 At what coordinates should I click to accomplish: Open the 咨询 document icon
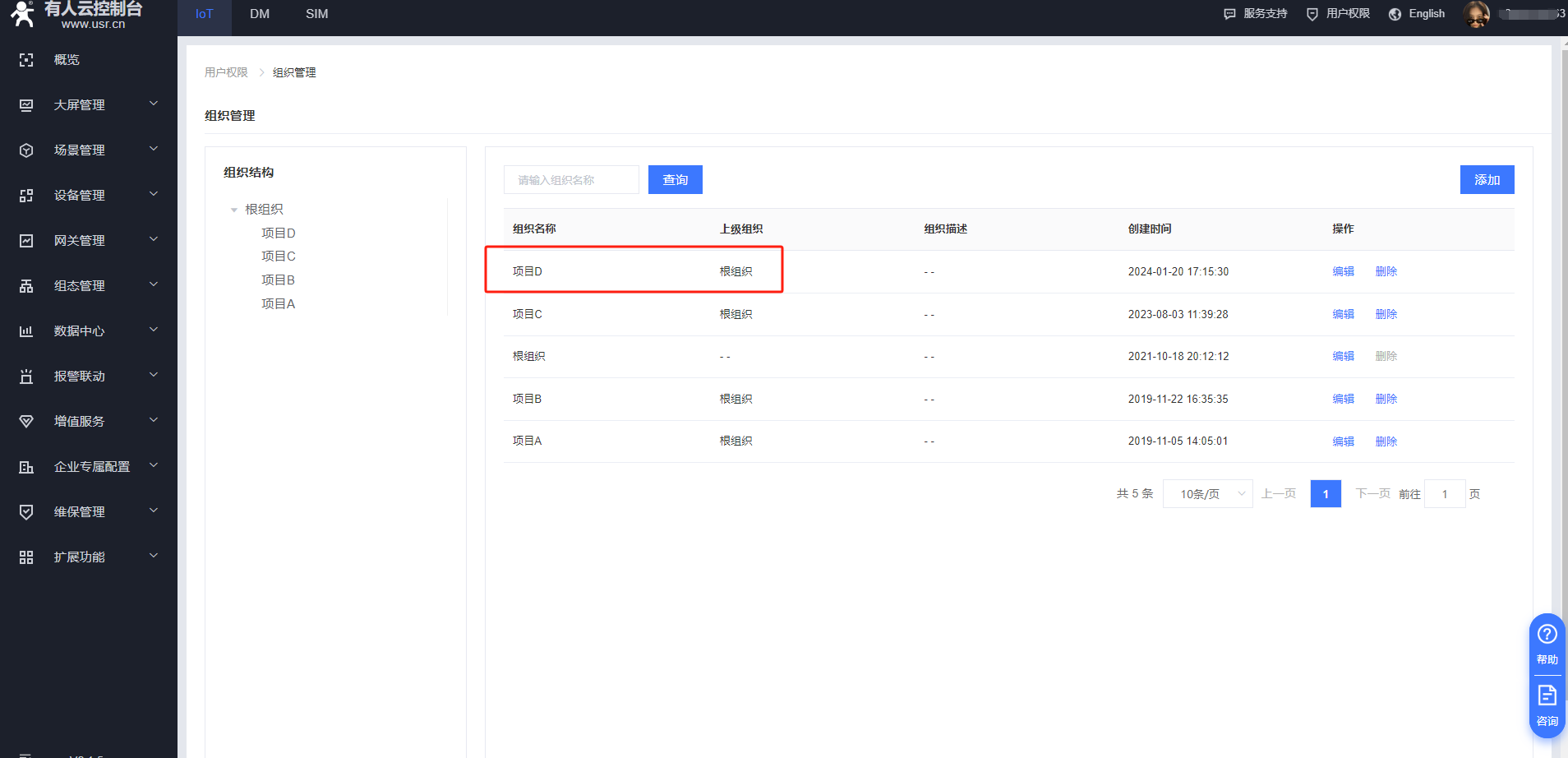1547,696
